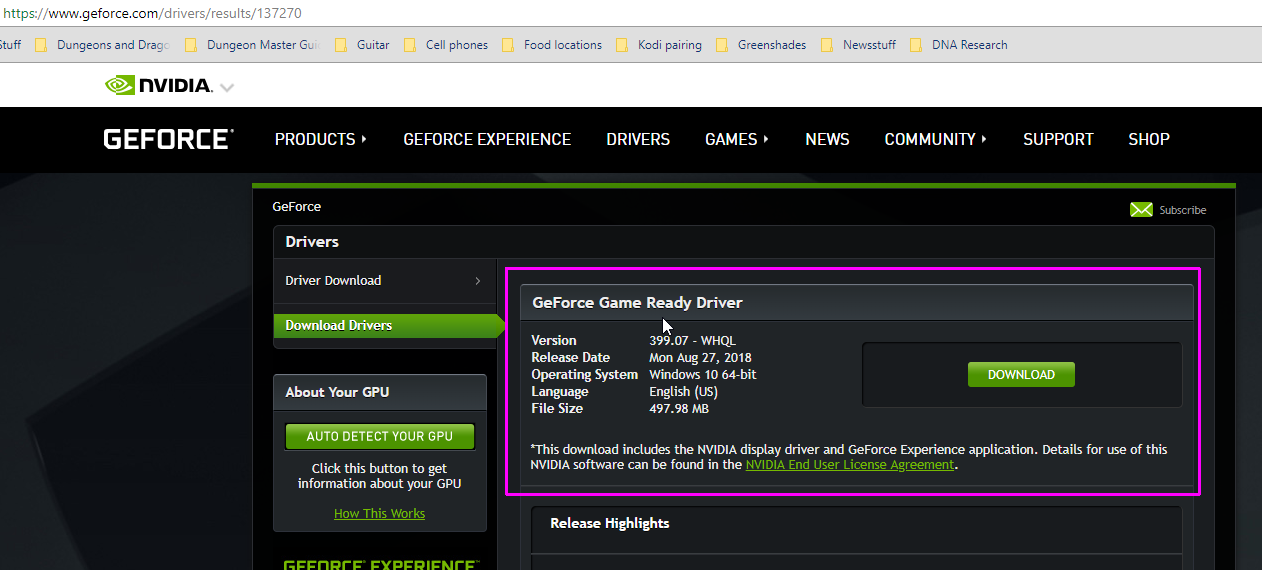Open the Guitar bookmark folder

[363, 45]
